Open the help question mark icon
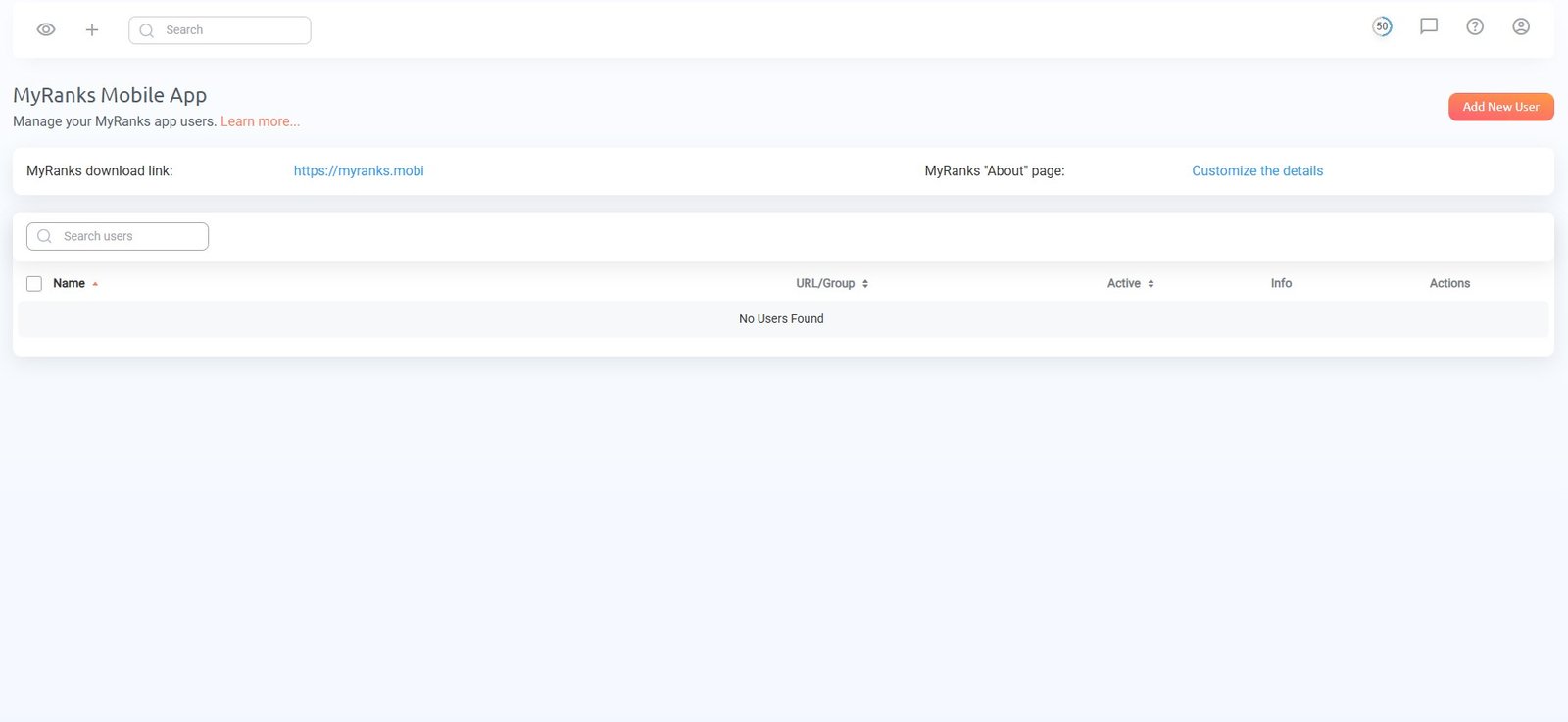Viewport: 1568px width, 722px height. click(x=1475, y=26)
